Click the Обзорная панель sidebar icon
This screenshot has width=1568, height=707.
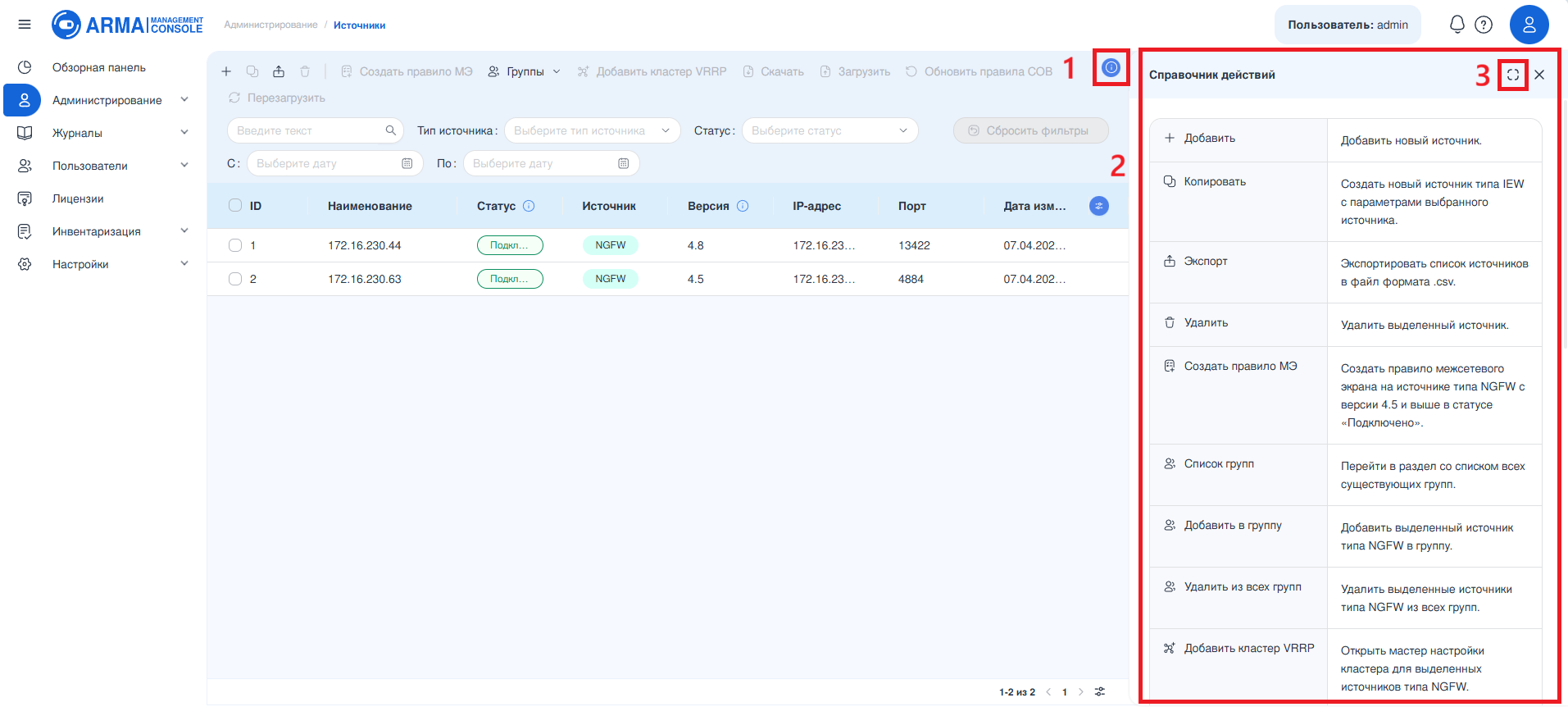pyautogui.click(x=25, y=67)
